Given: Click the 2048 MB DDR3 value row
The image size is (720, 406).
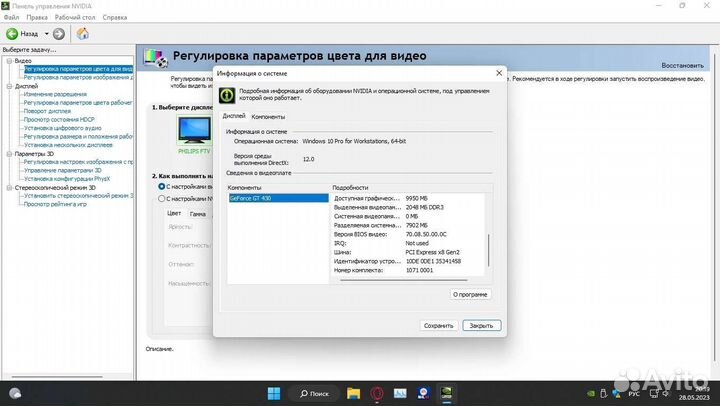Looking at the screenshot, I should coord(408,207).
